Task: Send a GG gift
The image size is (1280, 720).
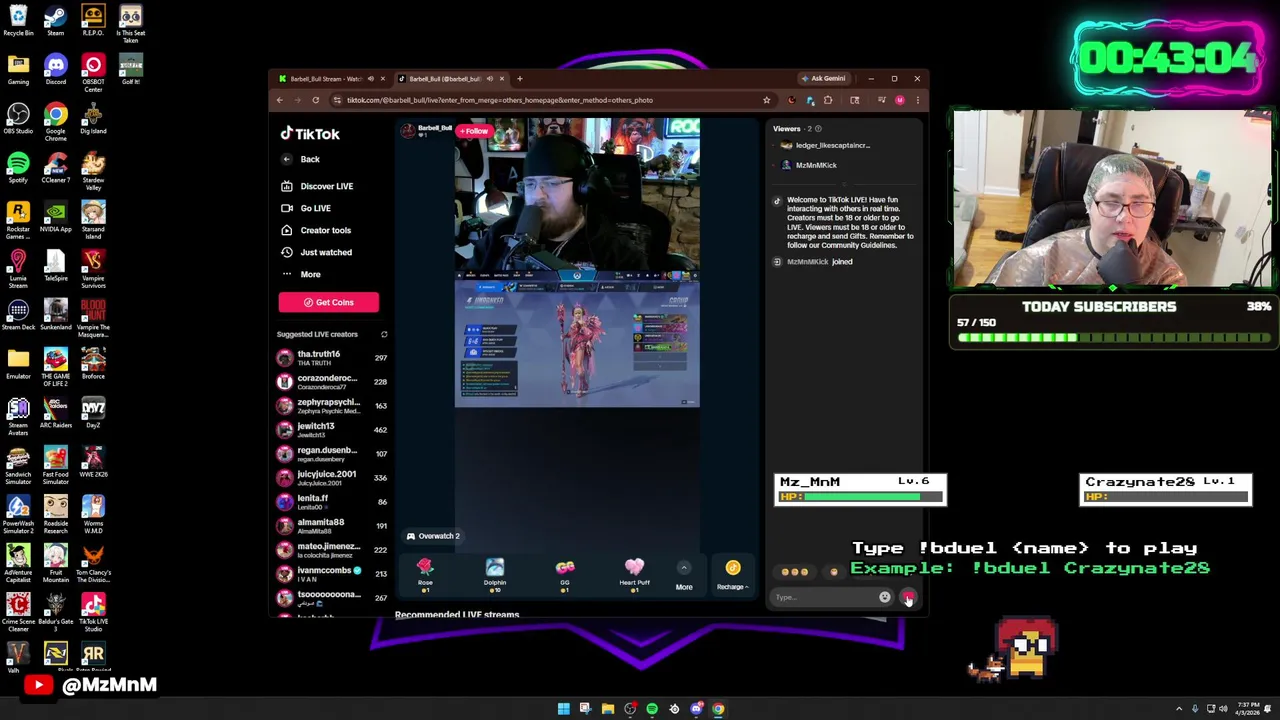Action: (x=565, y=575)
